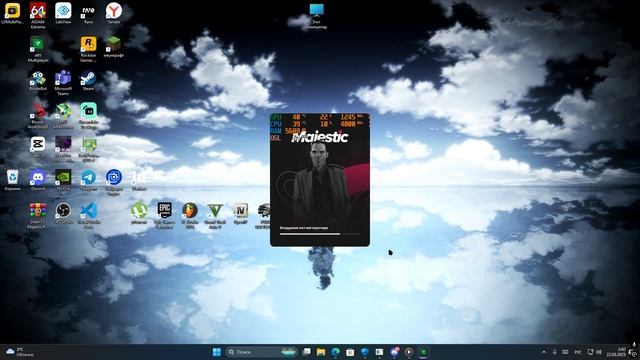
Task: Open the uTorrent desktop shortcut
Action: tap(139, 213)
